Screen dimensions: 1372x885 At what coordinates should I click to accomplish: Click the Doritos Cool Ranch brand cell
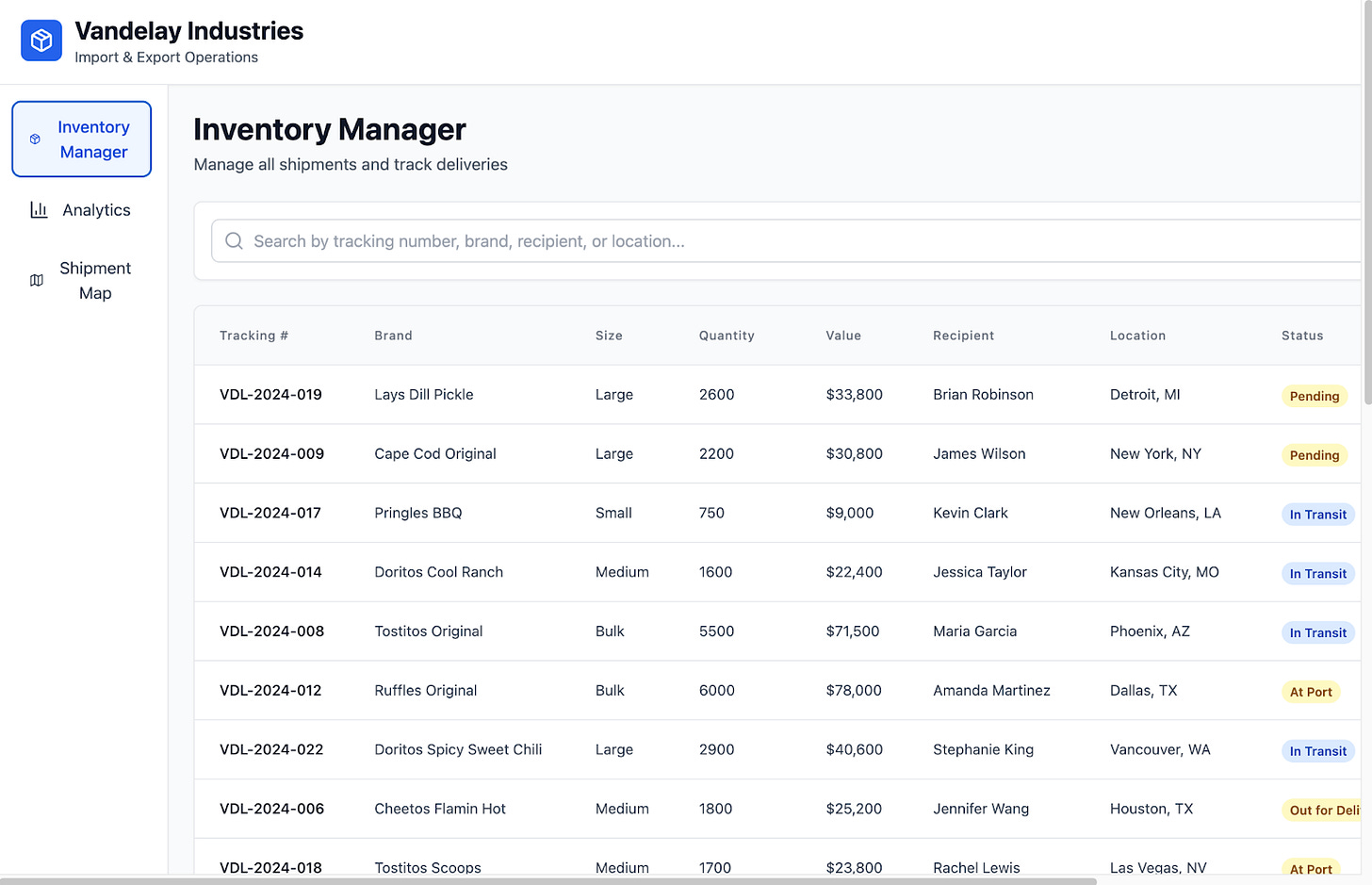pos(438,572)
